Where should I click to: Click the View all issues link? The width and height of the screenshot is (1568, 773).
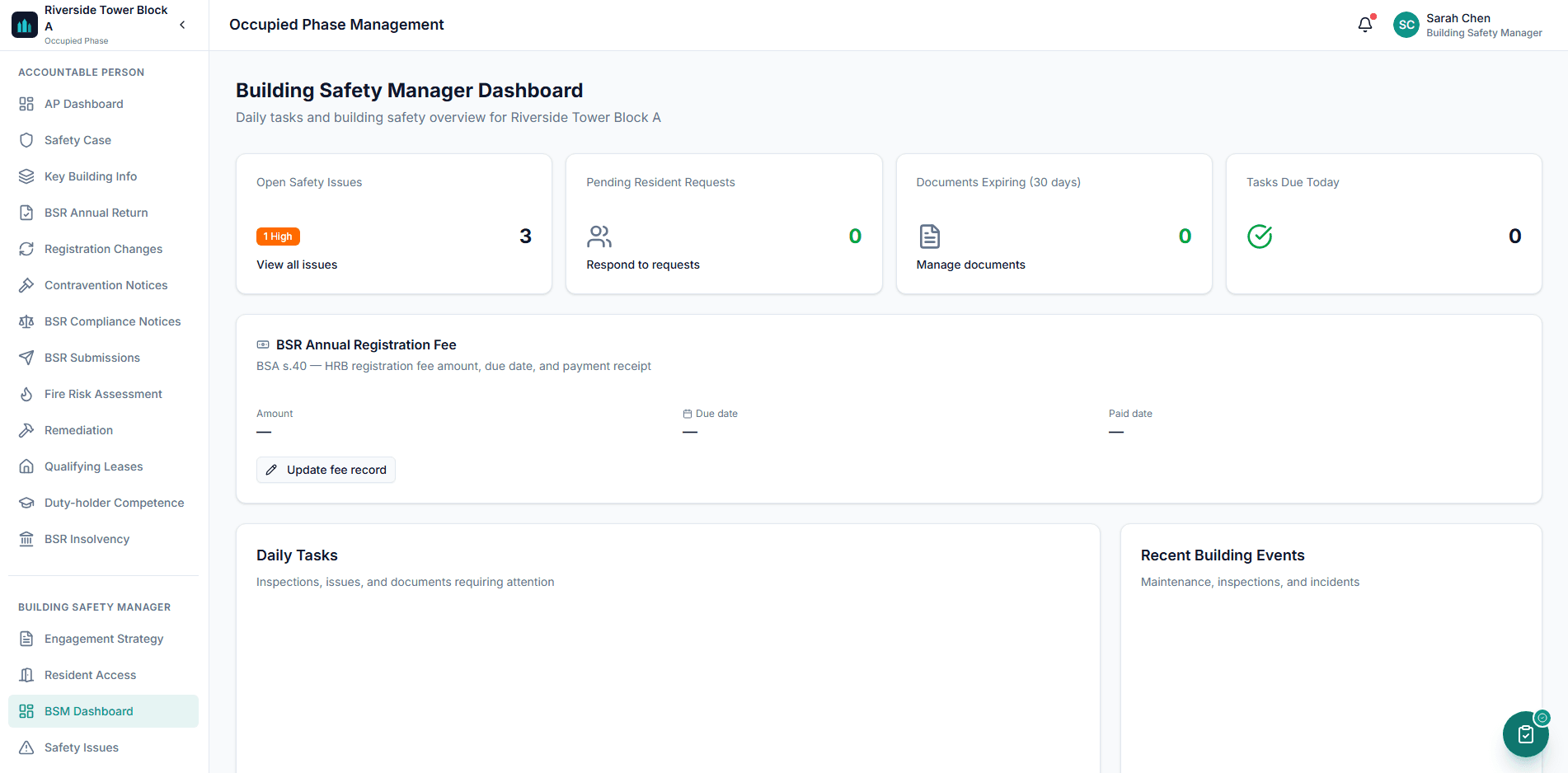(297, 265)
